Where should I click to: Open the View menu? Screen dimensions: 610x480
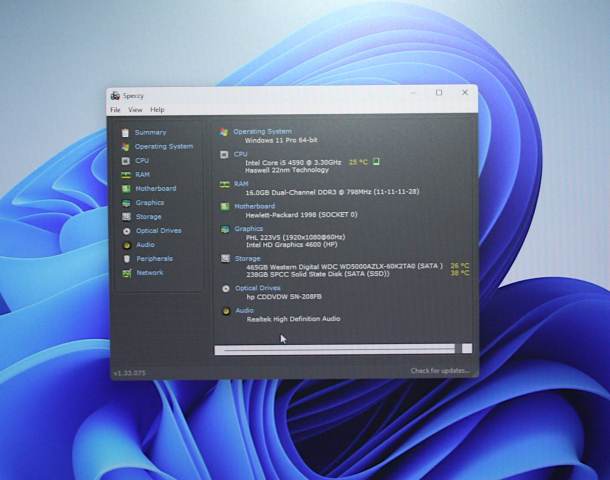[135, 110]
